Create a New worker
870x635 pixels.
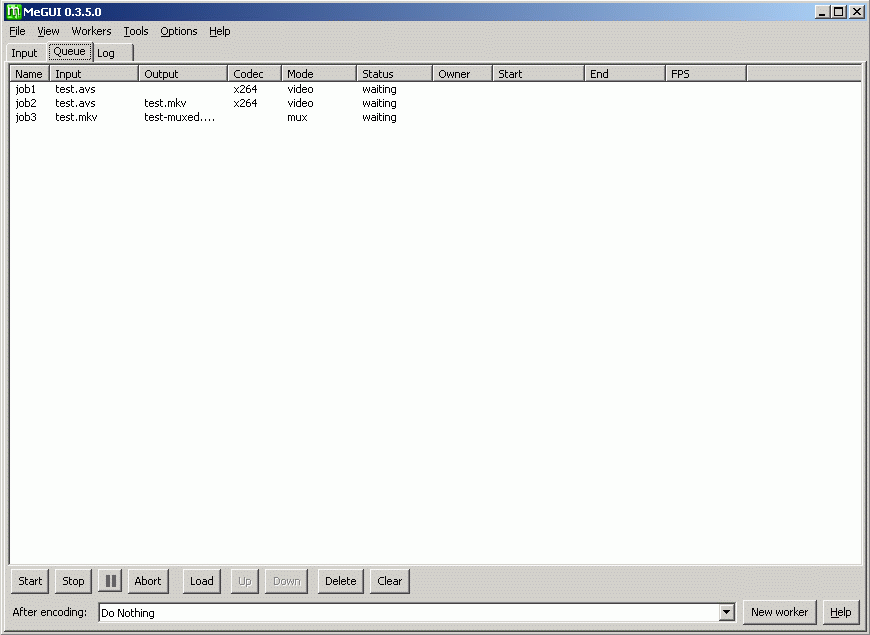point(779,612)
